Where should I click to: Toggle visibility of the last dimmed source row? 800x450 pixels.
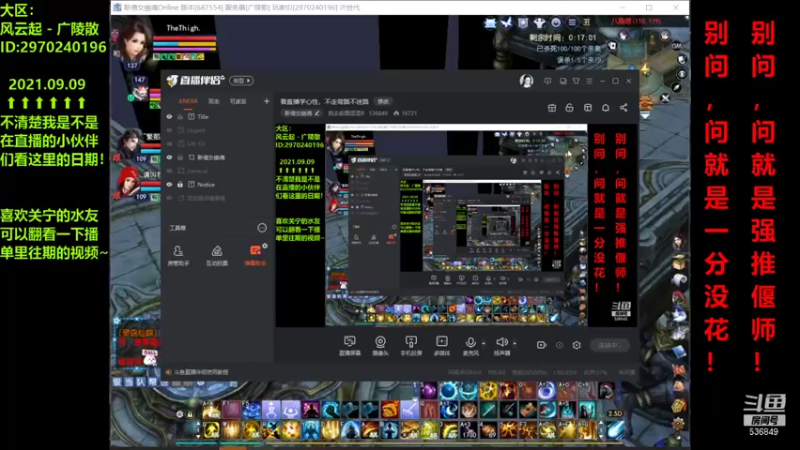(x=169, y=198)
